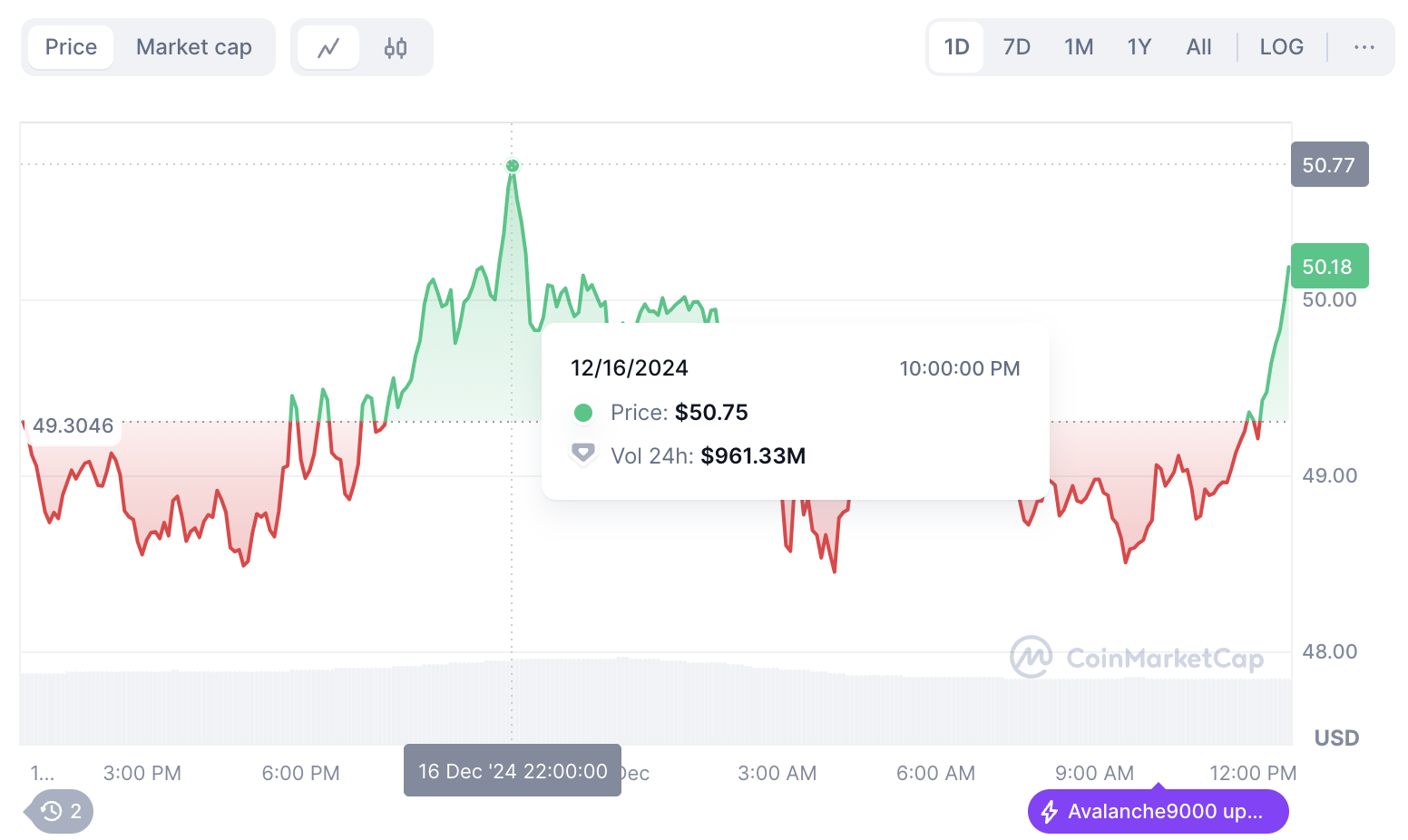Click the green price dot in tooltip
Viewport: 1408px width, 840px height.
[x=583, y=413]
